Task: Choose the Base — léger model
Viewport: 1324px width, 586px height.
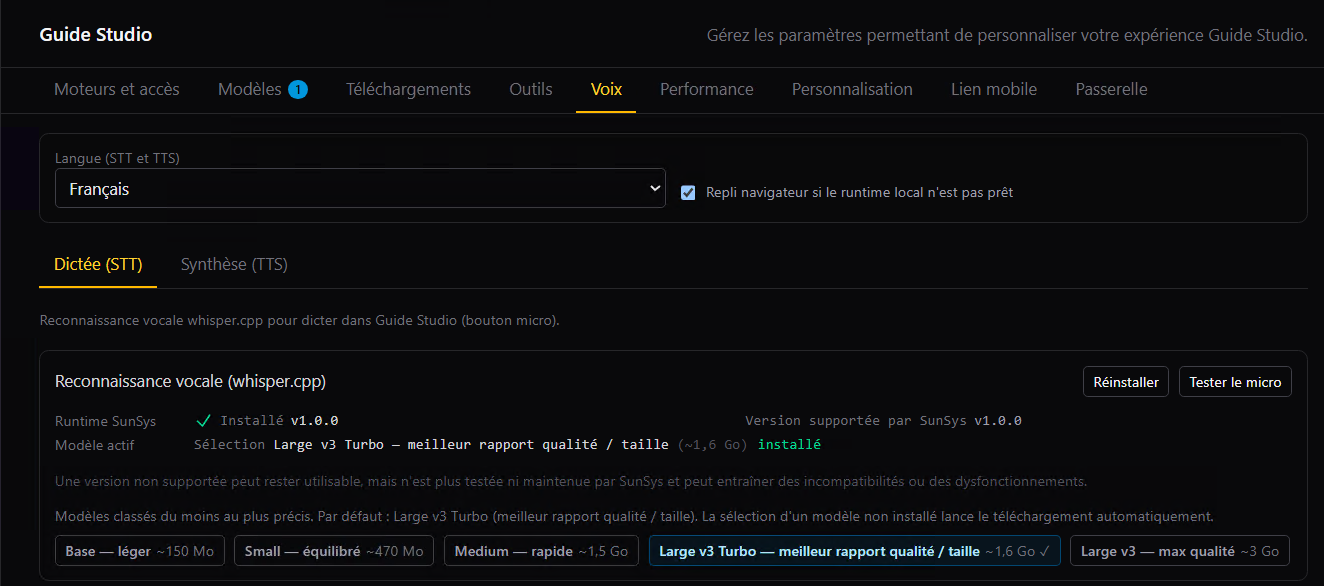Action: [x=140, y=551]
